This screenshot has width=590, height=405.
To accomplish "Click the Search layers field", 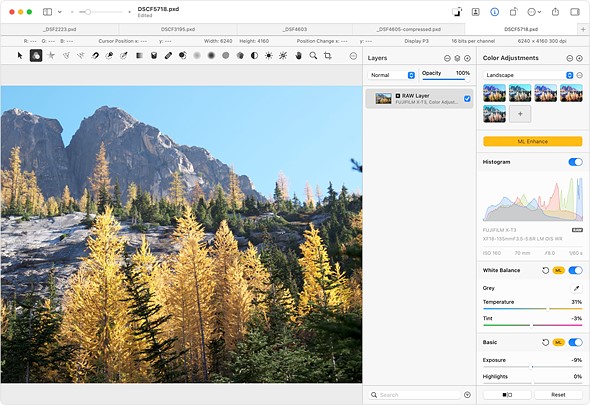I will [x=414, y=395].
